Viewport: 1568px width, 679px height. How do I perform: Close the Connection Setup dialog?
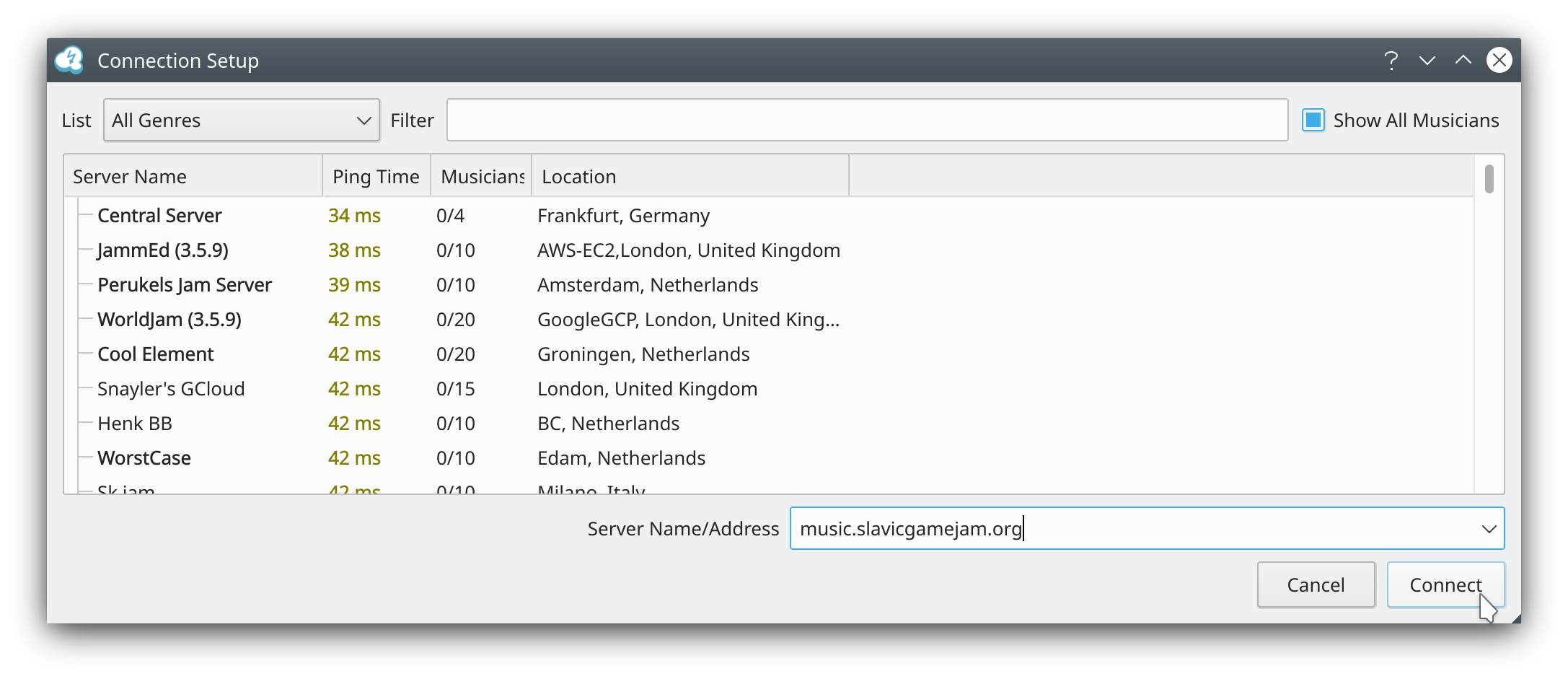click(x=1499, y=61)
